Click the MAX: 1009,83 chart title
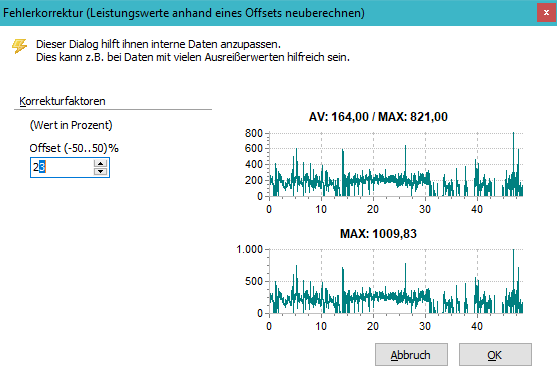Image resolution: width=557 pixels, height=375 pixels. (378, 234)
